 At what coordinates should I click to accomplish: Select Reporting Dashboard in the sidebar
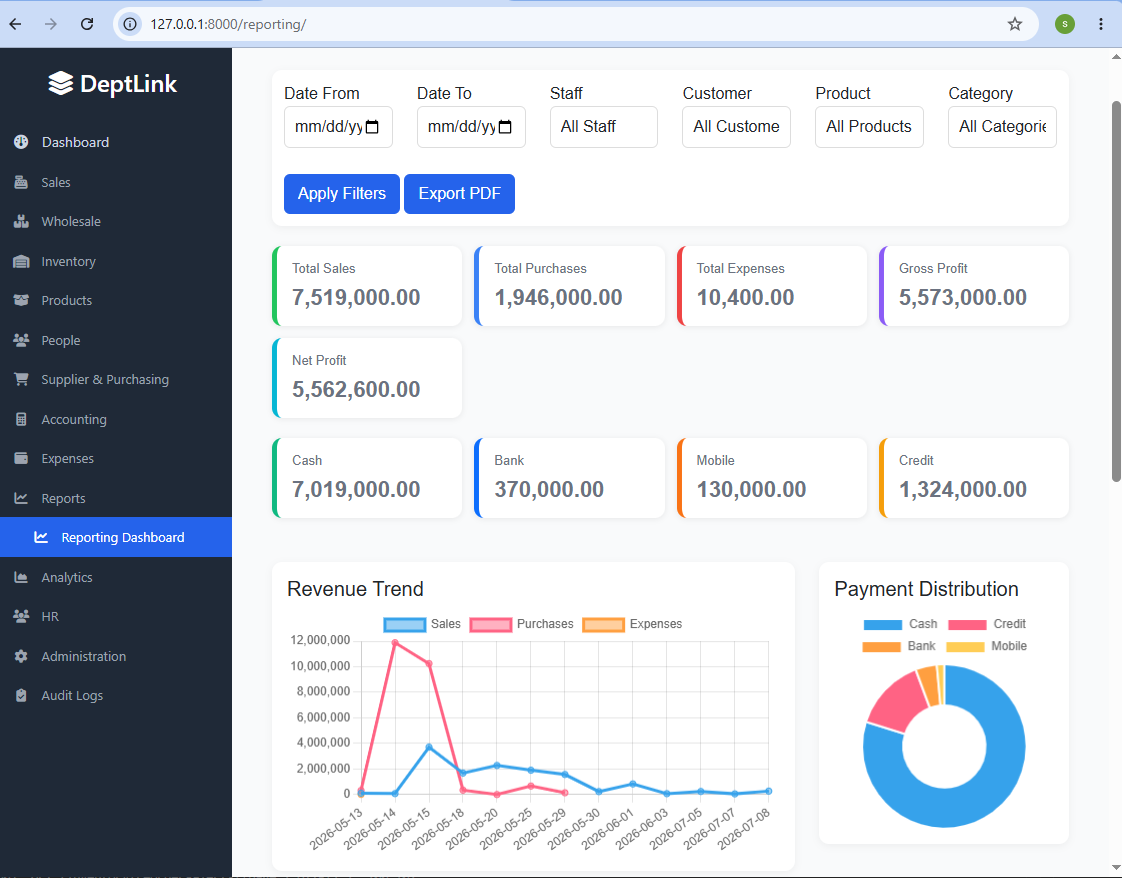click(x=116, y=537)
